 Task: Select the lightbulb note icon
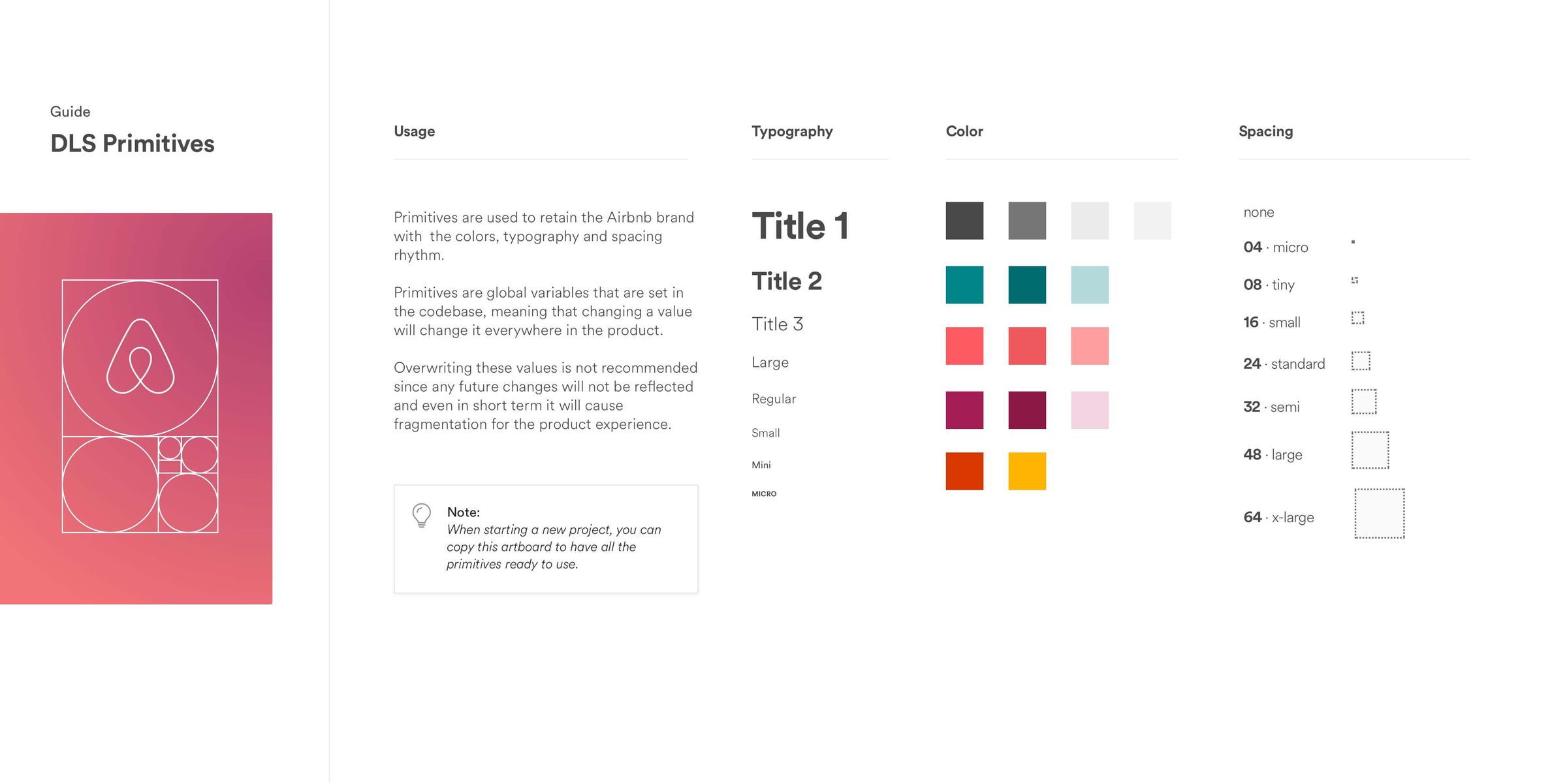[421, 514]
